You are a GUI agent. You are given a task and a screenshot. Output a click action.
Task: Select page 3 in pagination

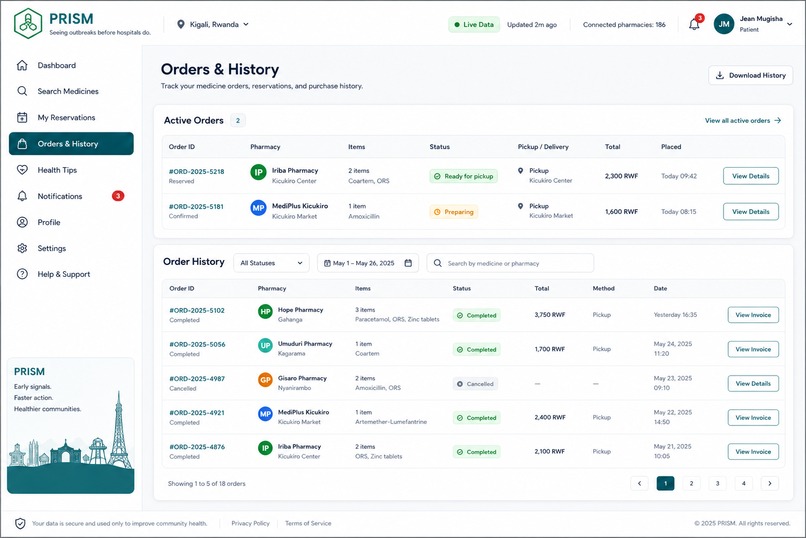718,483
